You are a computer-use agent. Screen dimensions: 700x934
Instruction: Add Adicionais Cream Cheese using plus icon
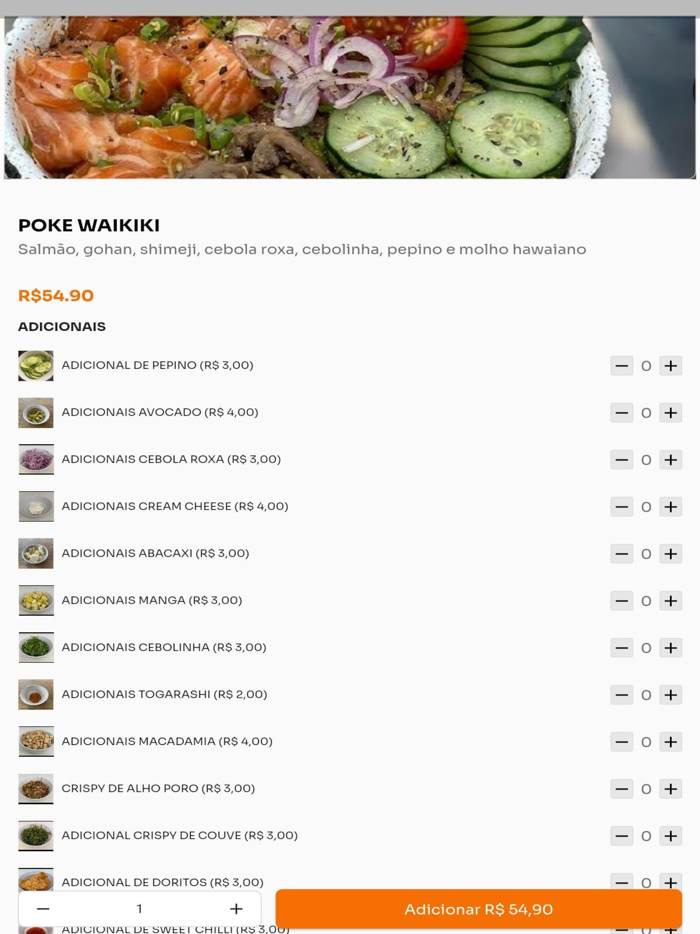point(670,507)
